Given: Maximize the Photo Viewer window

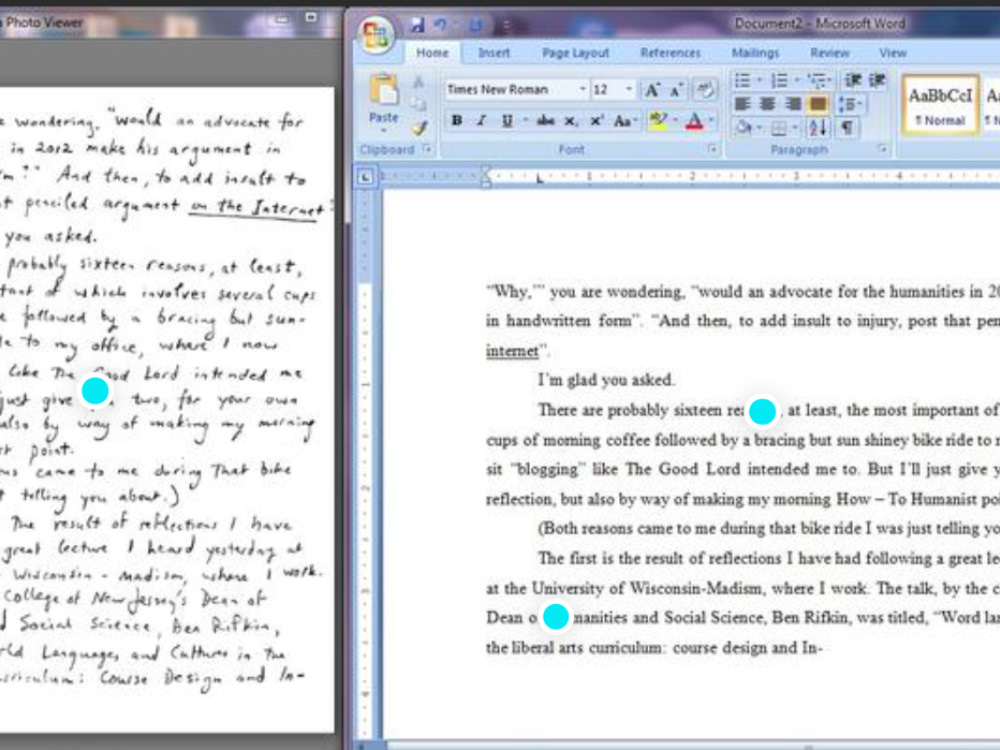Looking at the screenshot, I should click(x=311, y=18).
